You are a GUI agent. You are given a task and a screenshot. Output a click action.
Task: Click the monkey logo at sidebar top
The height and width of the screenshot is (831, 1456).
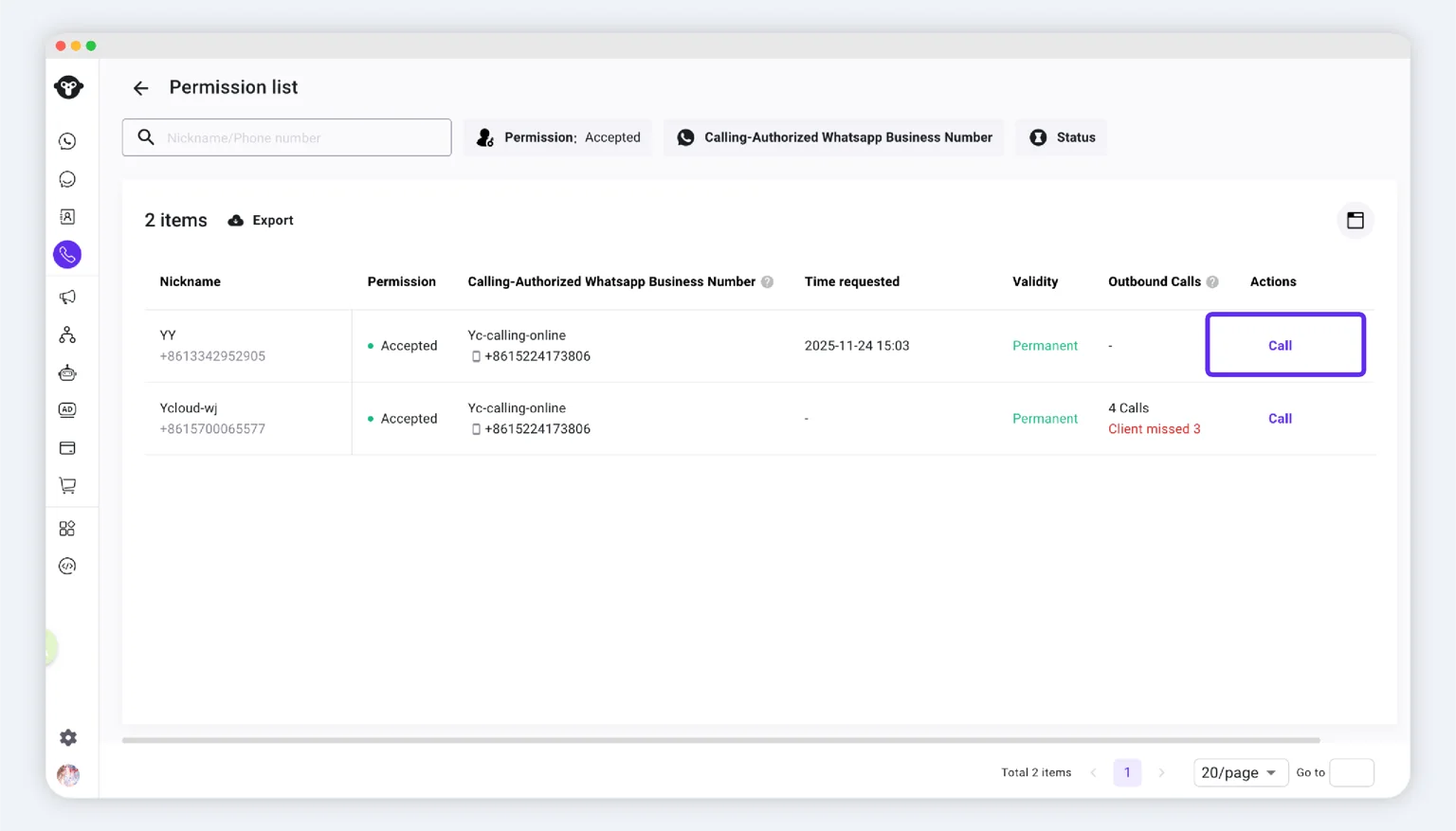[68, 87]
